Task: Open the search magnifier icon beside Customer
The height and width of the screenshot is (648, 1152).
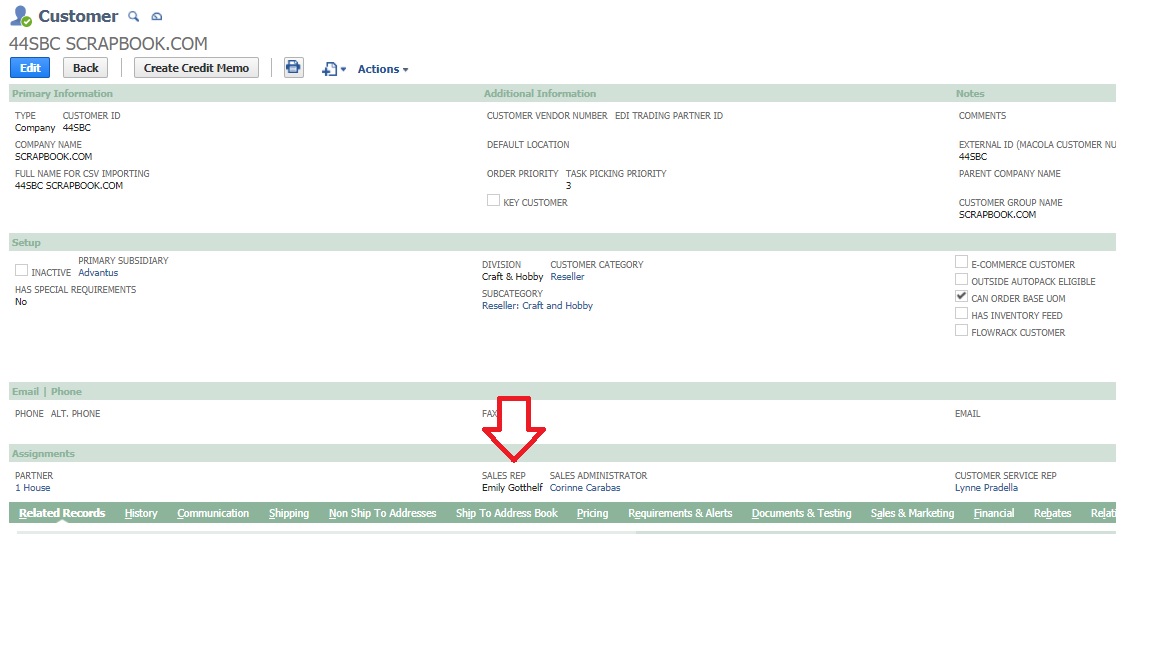Action: tap(133, 16)
